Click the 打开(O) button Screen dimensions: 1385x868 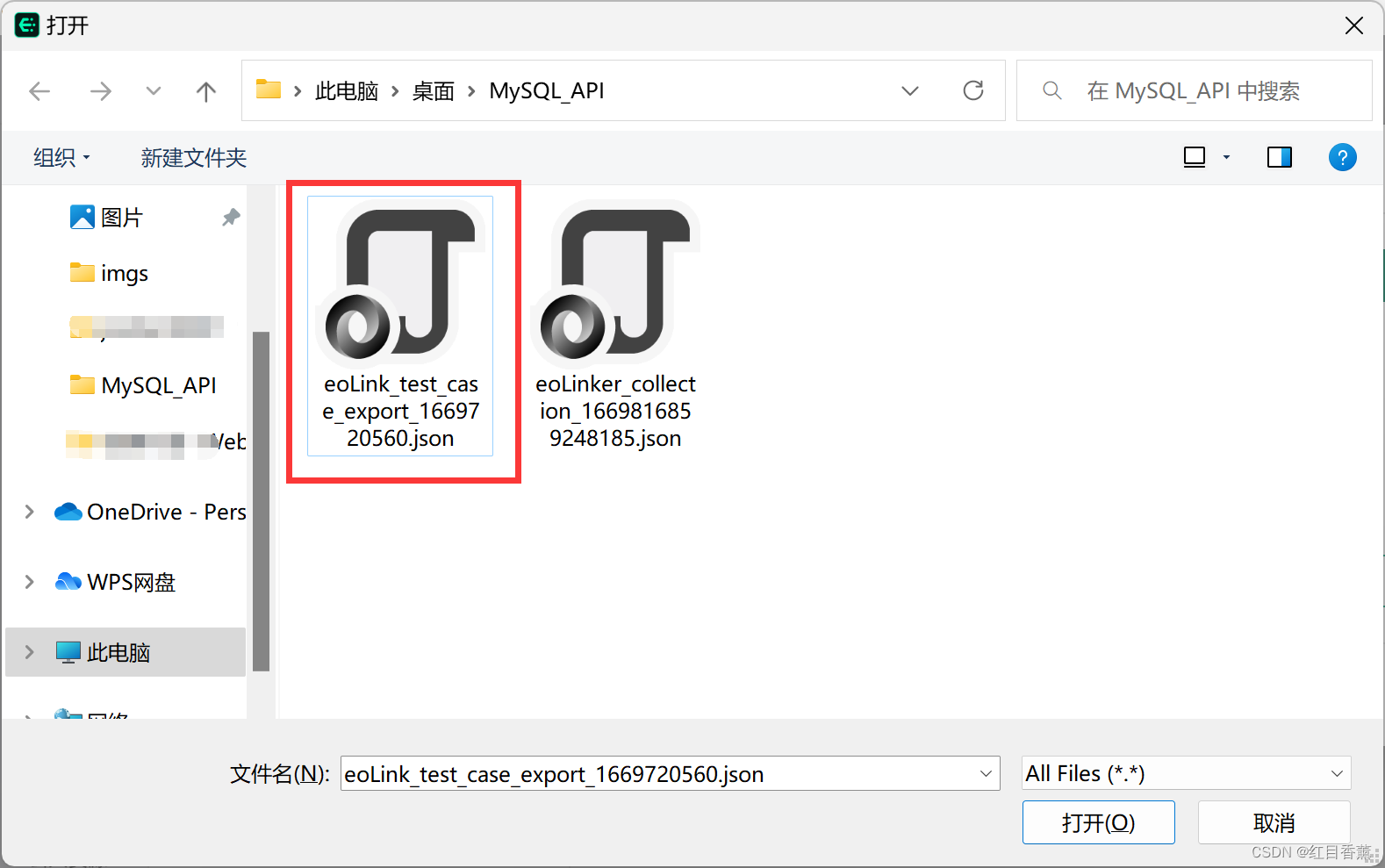coord(1098,822)
